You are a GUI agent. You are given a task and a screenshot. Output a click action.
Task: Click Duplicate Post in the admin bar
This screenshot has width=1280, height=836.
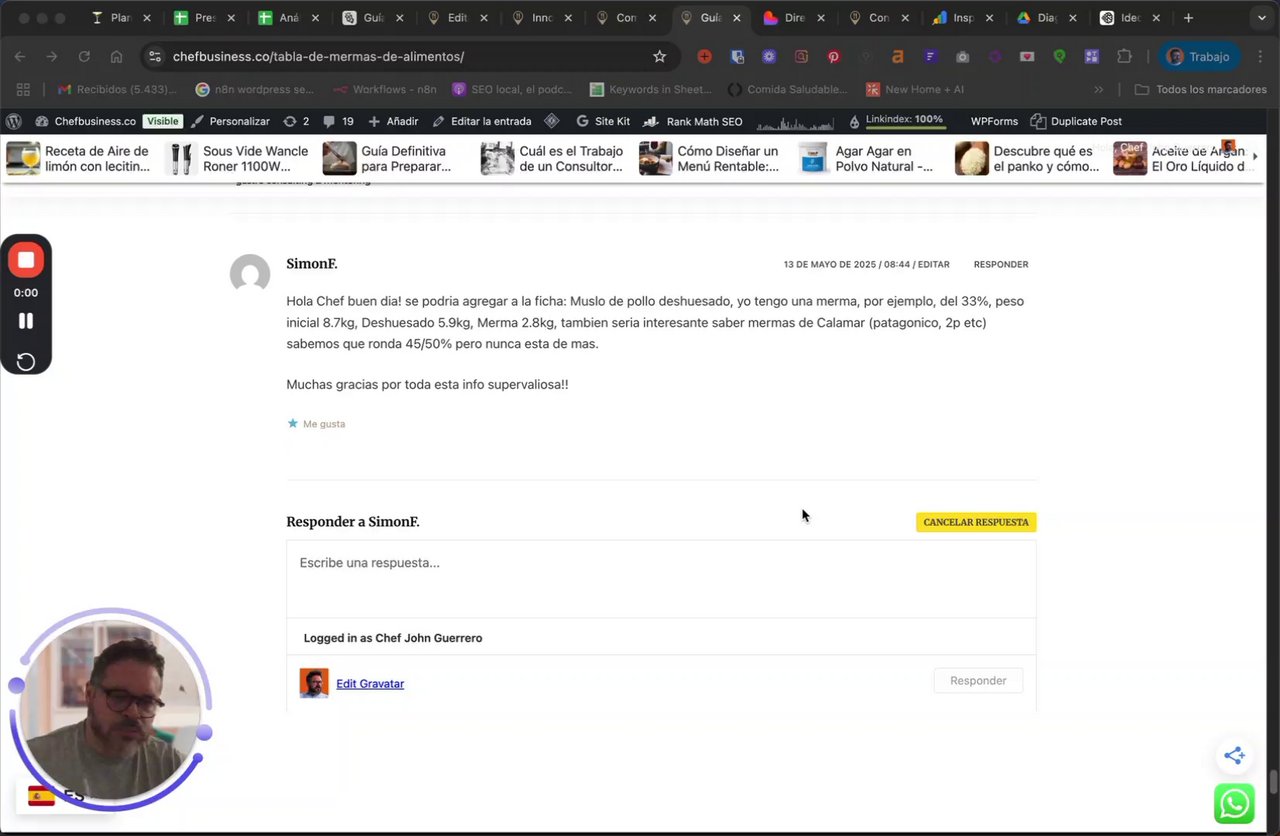click(x=1076, y=121)
